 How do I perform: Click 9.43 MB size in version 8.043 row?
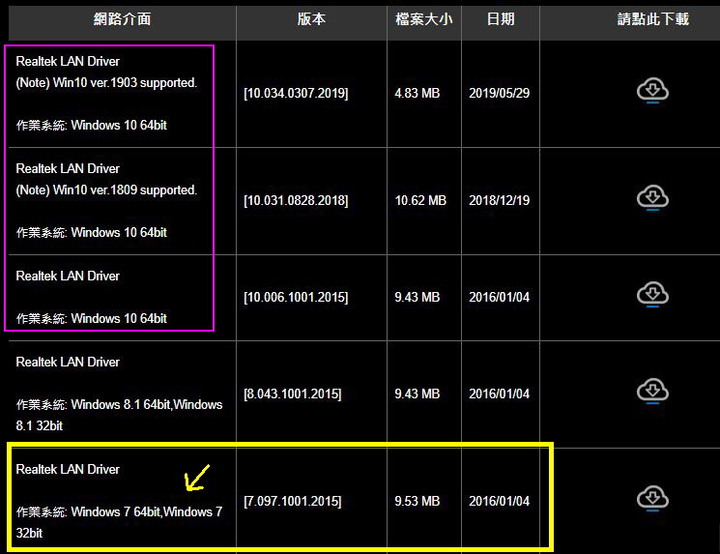point(417,394)
